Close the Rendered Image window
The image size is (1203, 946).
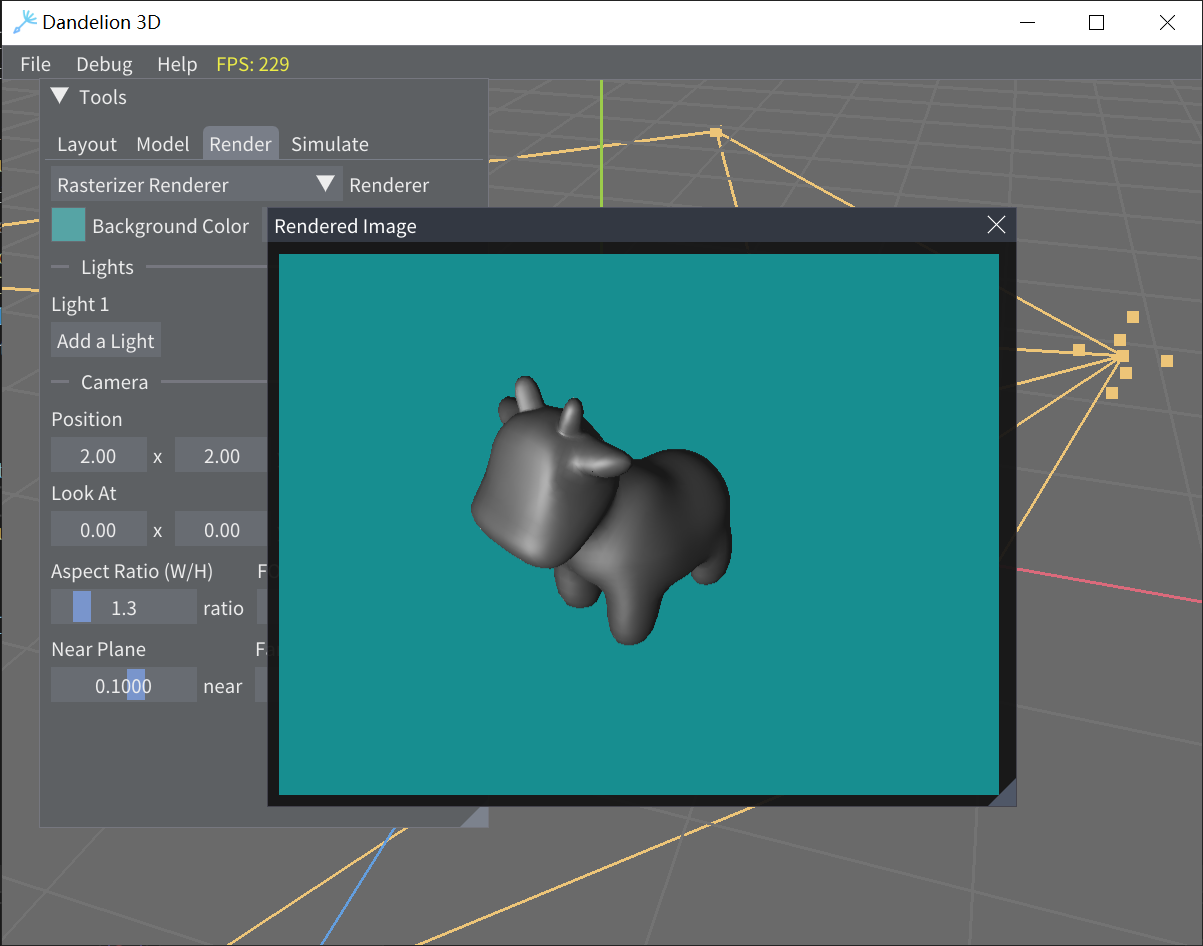point(996,225)
